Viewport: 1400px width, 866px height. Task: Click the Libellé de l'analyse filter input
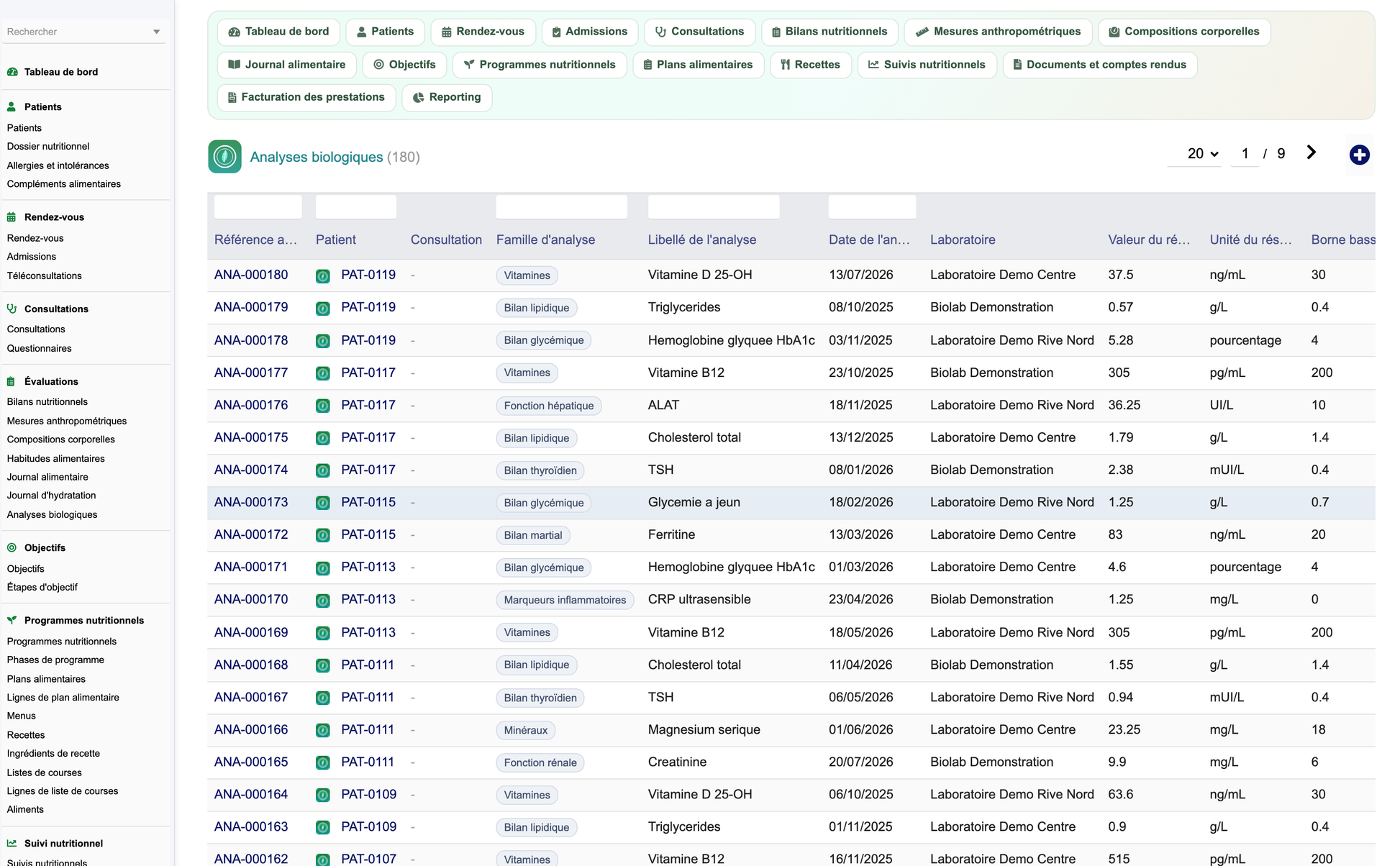713,207
